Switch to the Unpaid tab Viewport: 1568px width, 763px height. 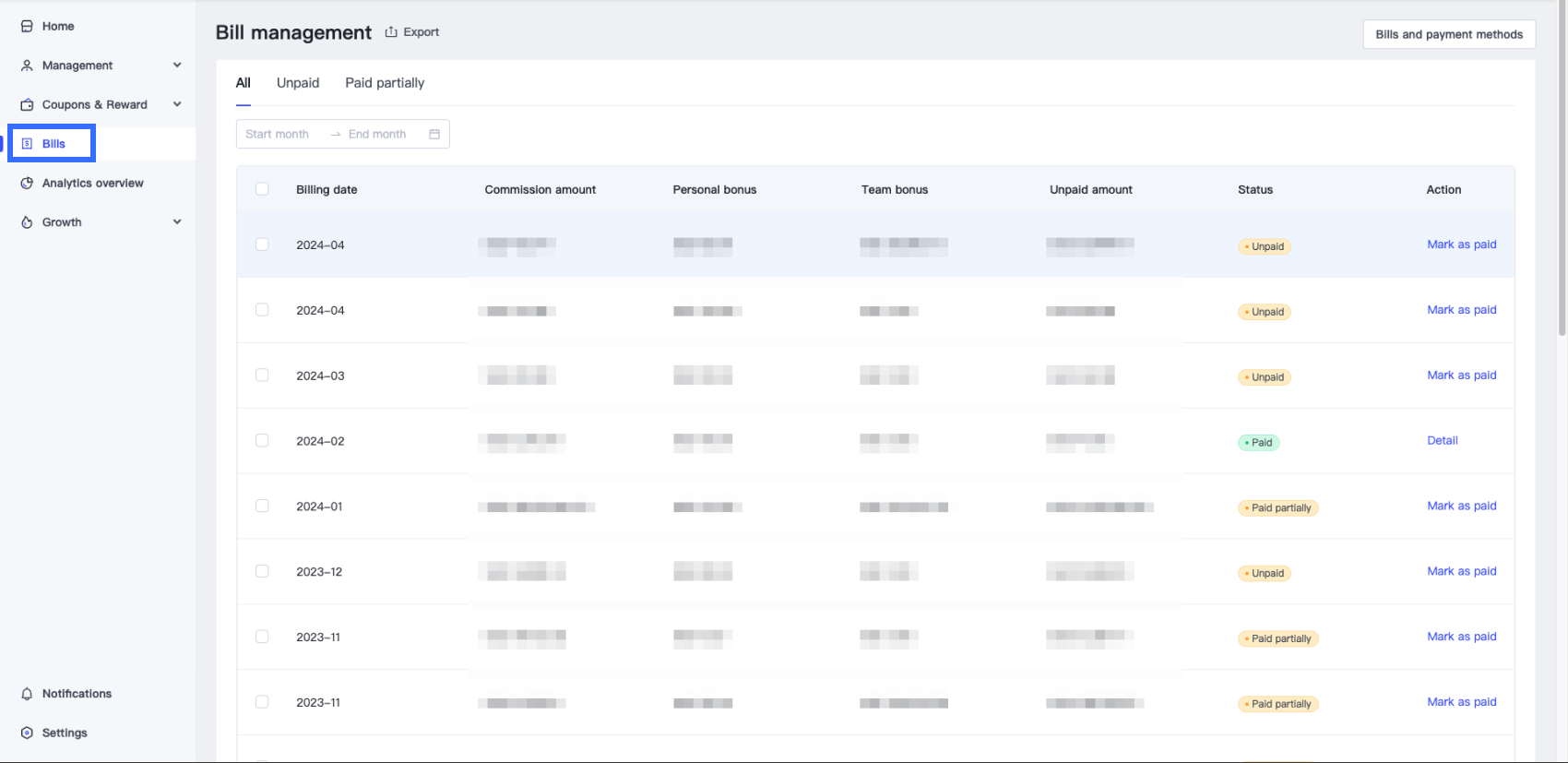298,83
